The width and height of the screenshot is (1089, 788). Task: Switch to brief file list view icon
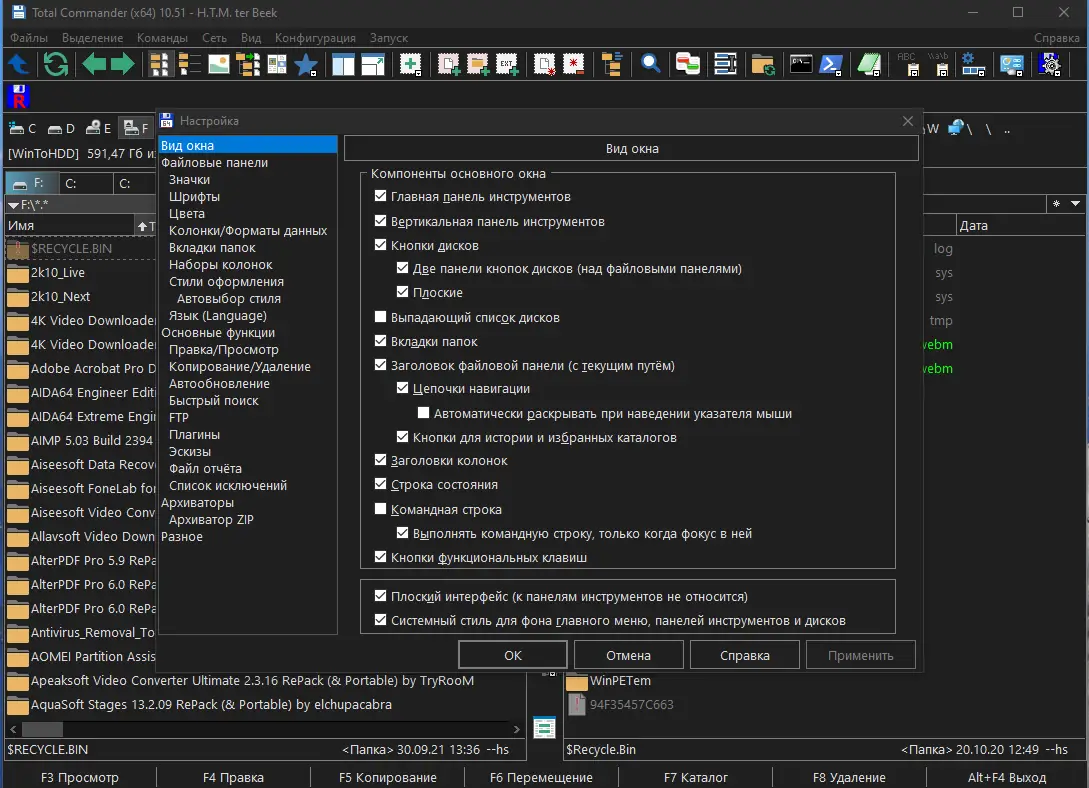pos(159,65)
